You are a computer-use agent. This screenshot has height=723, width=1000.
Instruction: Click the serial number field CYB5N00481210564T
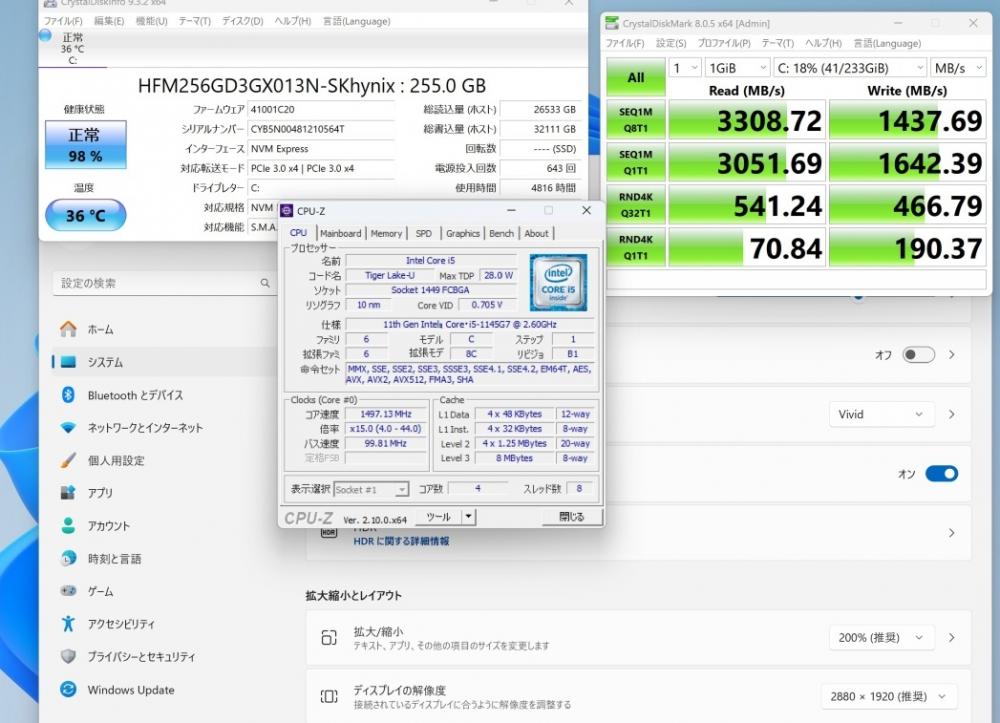pyautogui.click(x=321, y=129)
